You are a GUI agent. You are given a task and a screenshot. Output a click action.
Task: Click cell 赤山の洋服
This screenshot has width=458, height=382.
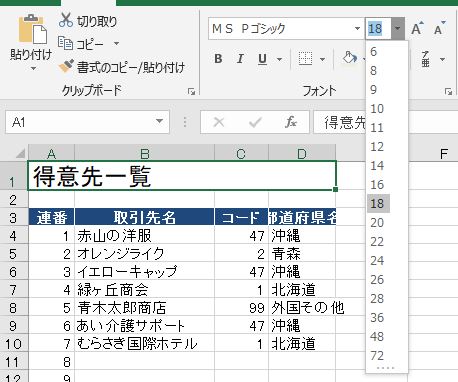coord(144,236)
